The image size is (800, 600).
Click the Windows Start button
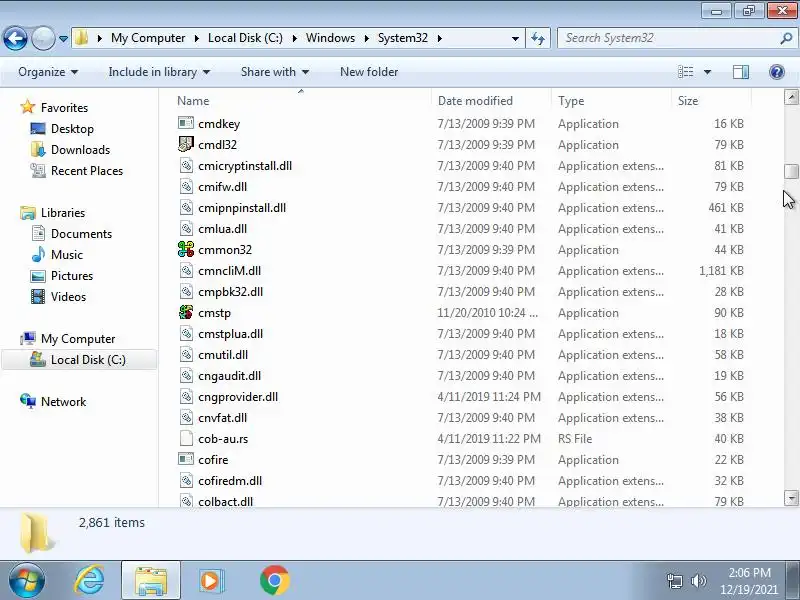click(x=27, y=580)
